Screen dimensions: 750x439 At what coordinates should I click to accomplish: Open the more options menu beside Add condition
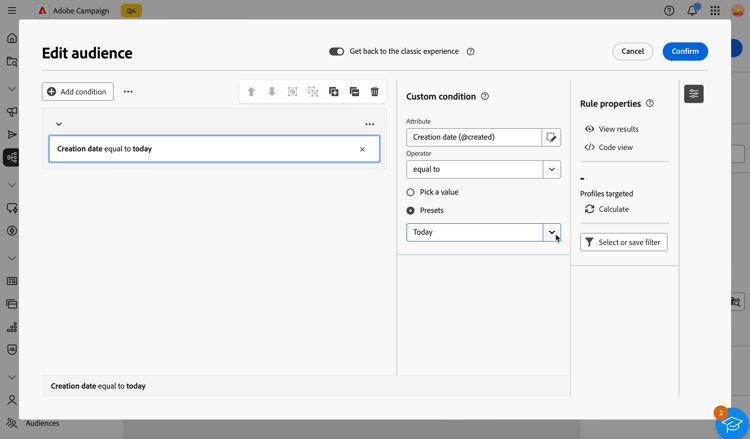coord(128,92)
